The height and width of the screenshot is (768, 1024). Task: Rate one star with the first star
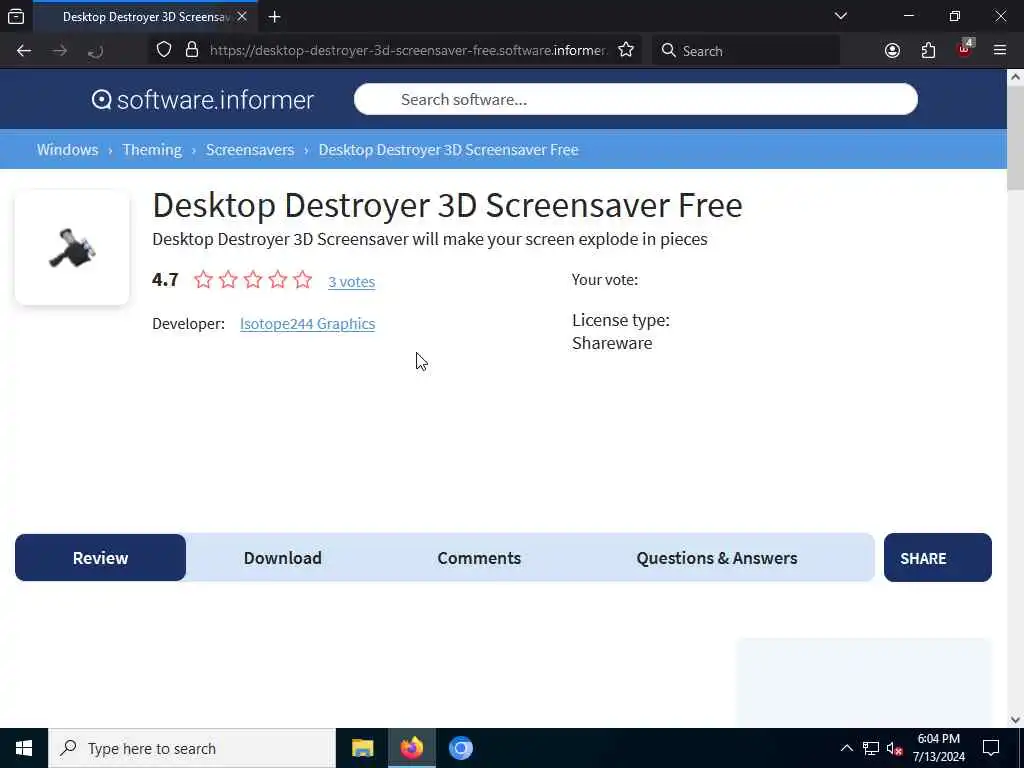tap(204, 280)
